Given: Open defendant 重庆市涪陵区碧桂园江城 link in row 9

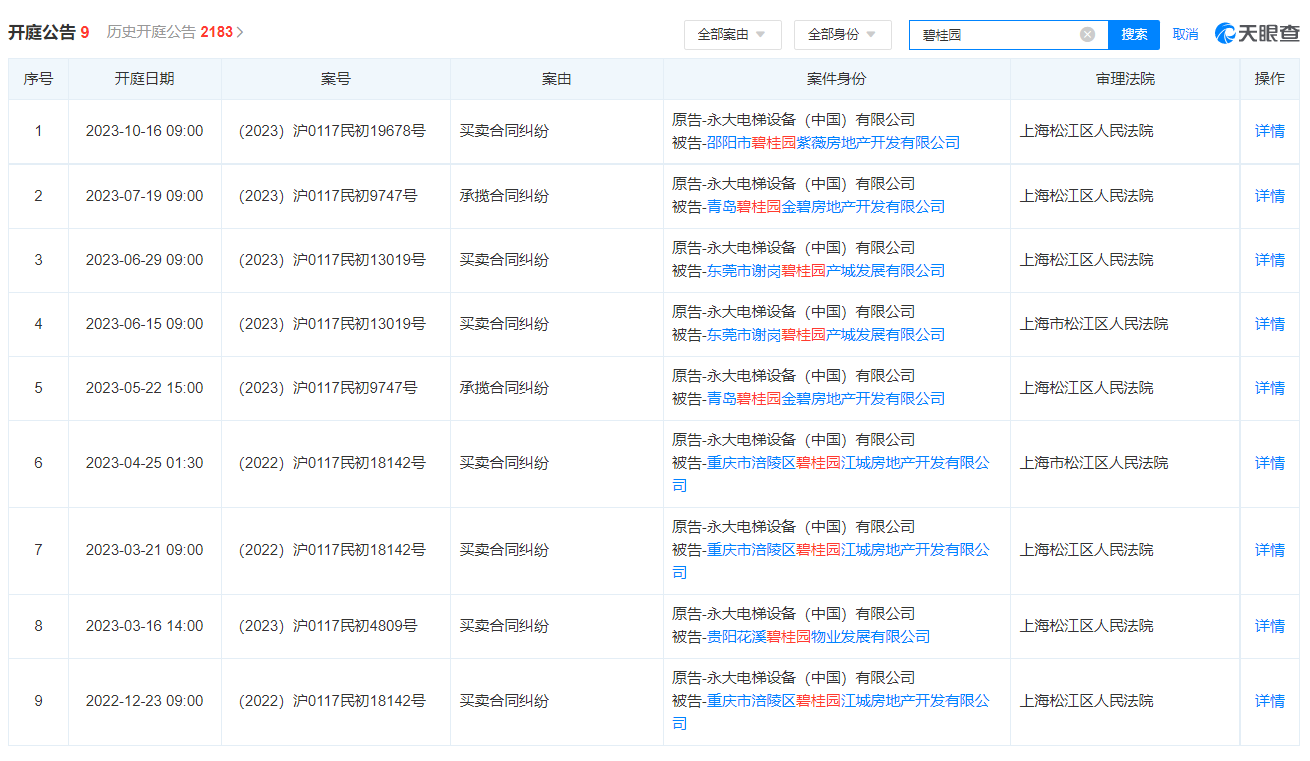Looking at the screenshot, I should (848, 701).
